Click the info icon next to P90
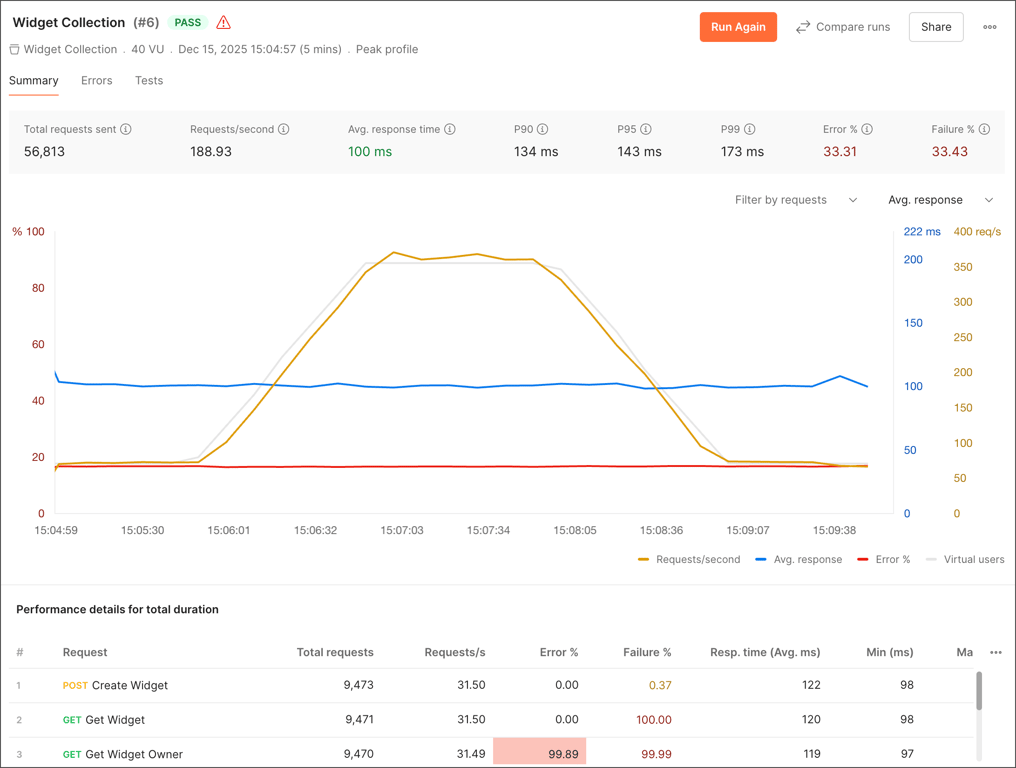 [544, 129]
